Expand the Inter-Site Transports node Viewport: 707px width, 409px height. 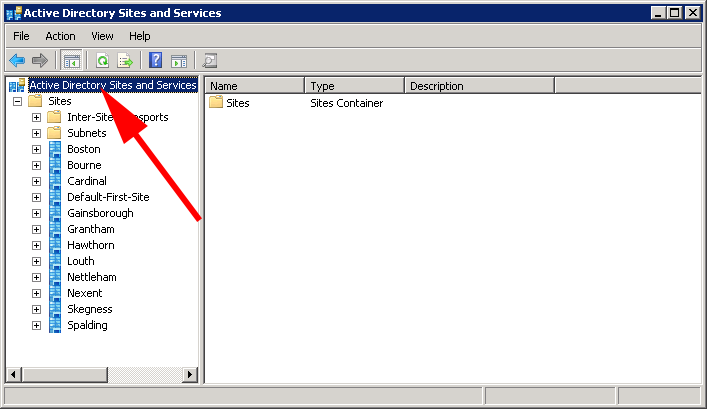click(37, 117)
